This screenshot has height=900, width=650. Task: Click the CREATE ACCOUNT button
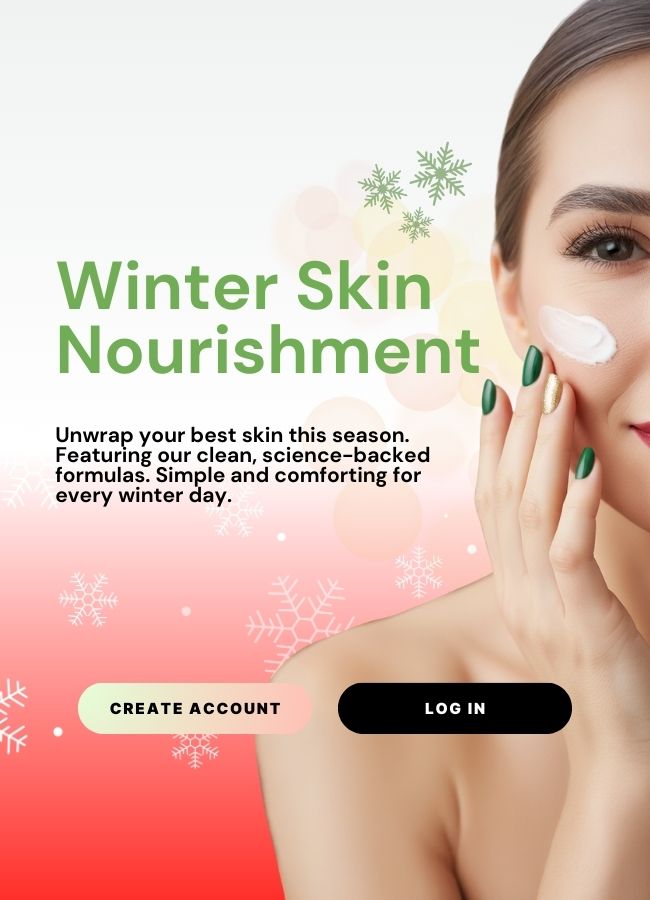(195, 708)
